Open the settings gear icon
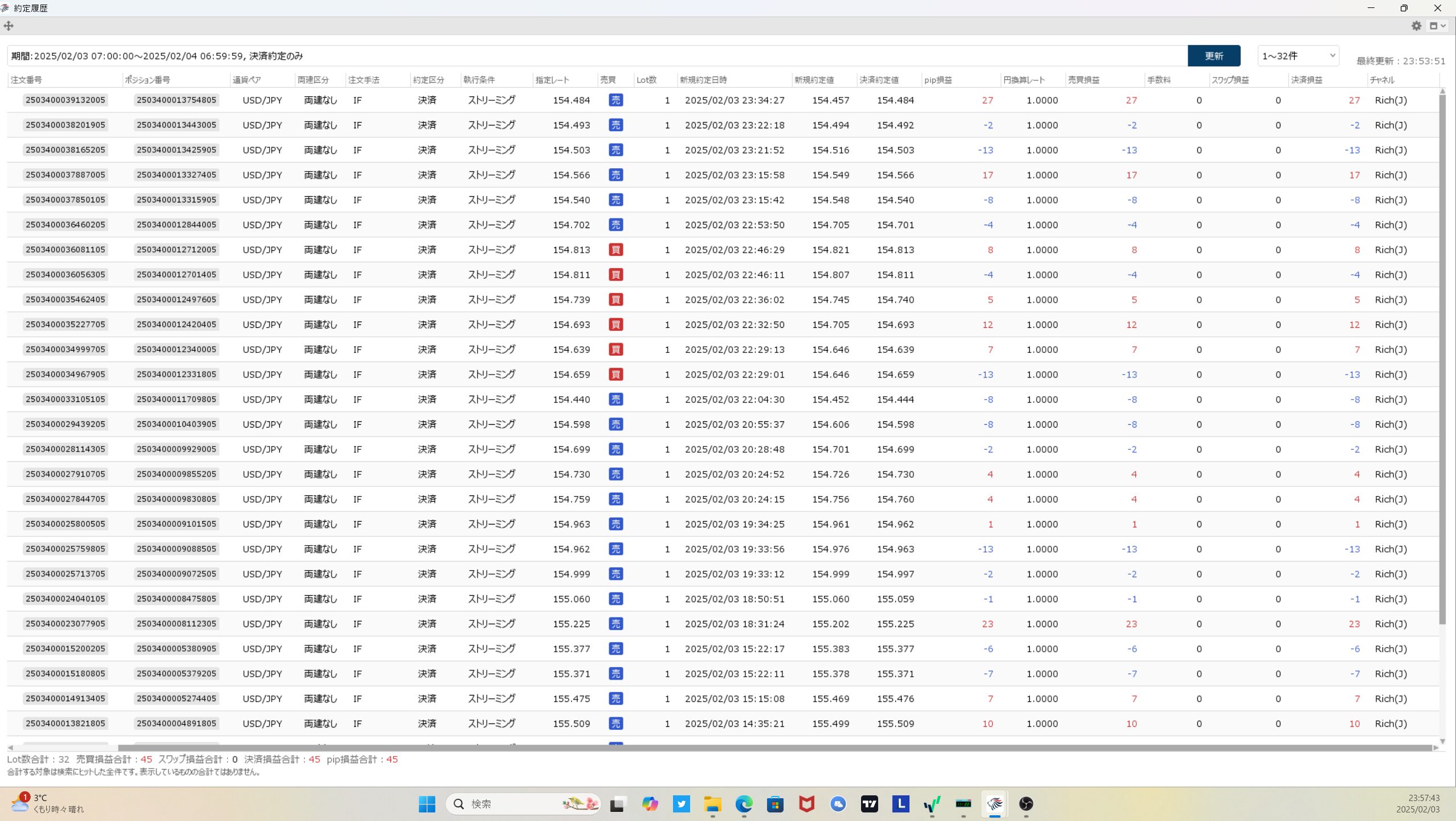 (1416, 26)
